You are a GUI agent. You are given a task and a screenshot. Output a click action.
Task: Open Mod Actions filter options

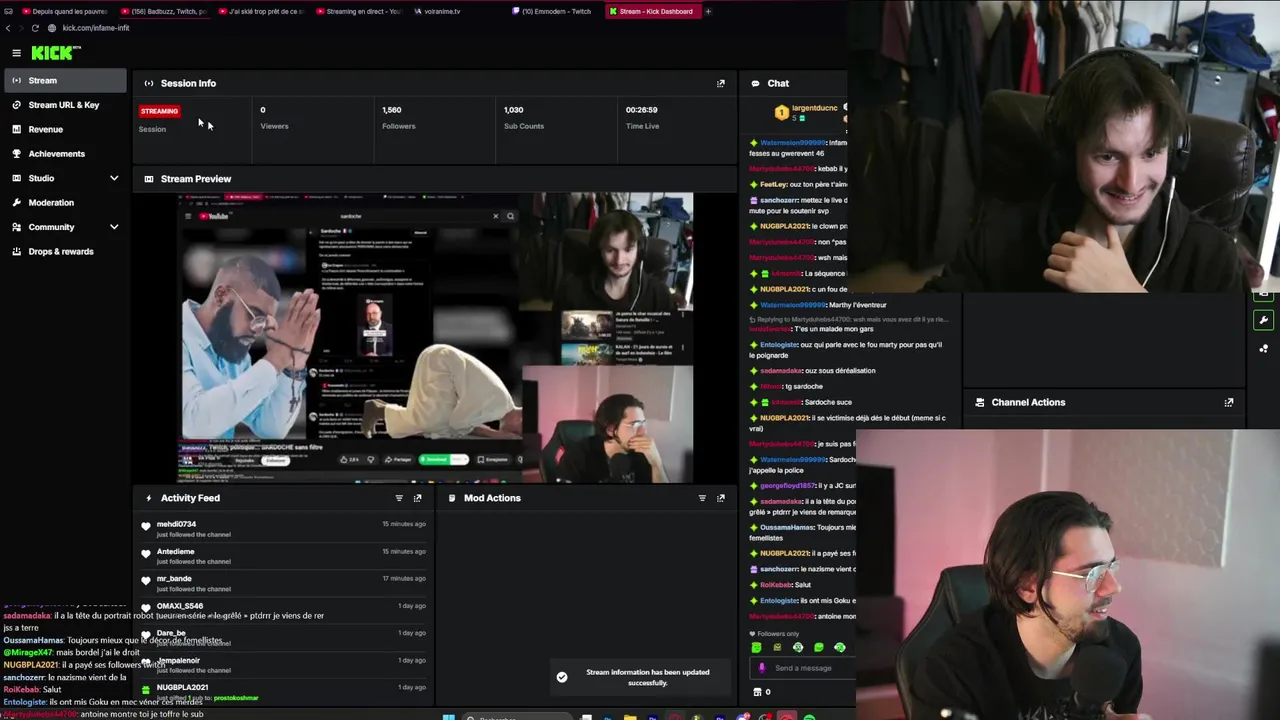click(x=702, y=498)
